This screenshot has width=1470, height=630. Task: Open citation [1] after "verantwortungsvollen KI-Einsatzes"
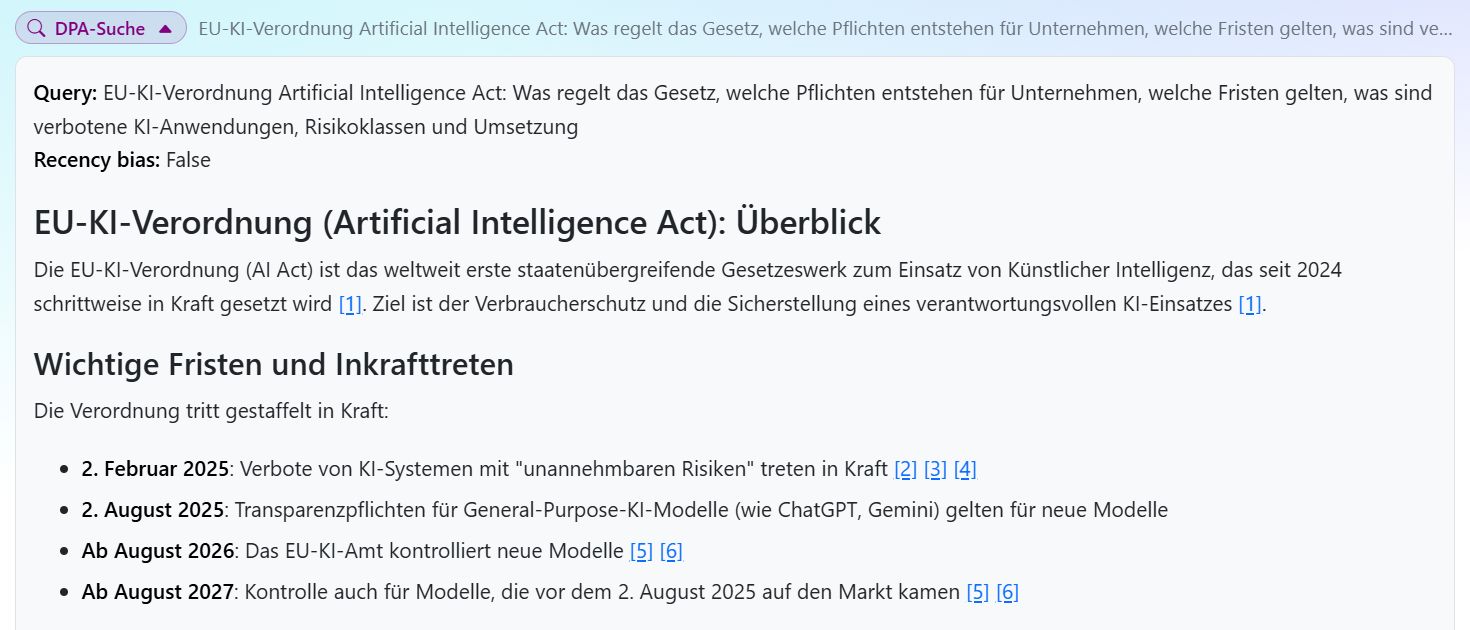(x=1250, y=305)
